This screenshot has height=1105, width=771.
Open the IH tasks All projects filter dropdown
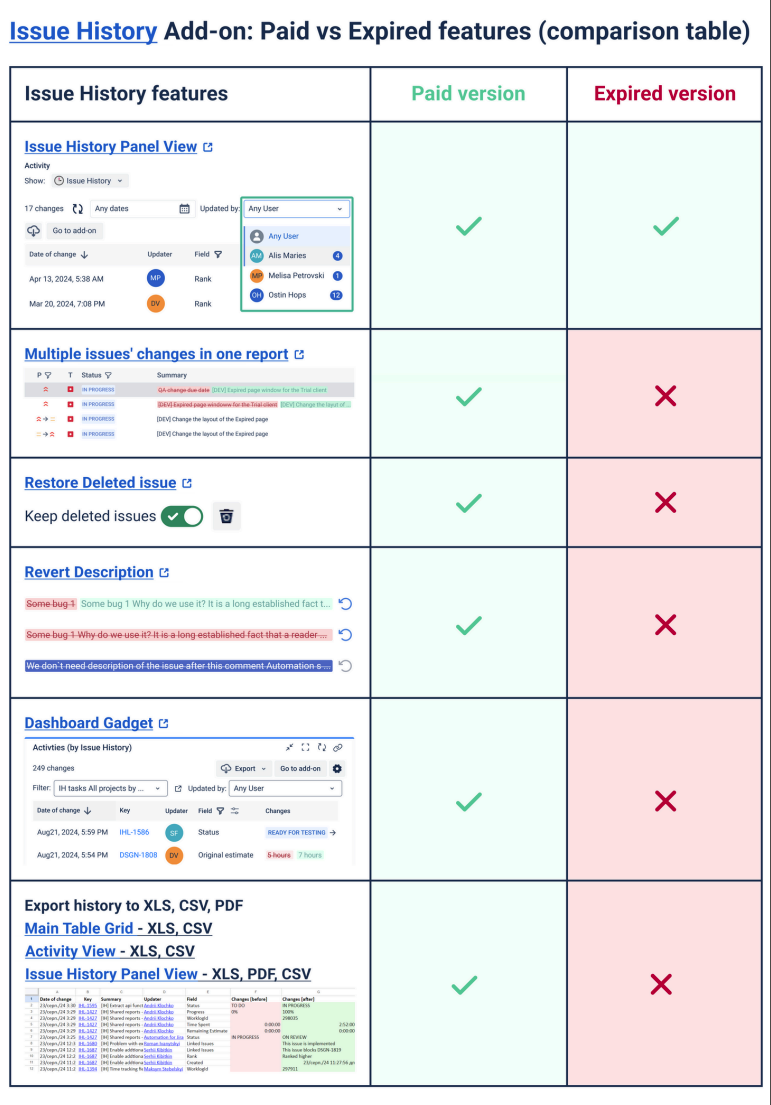point(110,788)
